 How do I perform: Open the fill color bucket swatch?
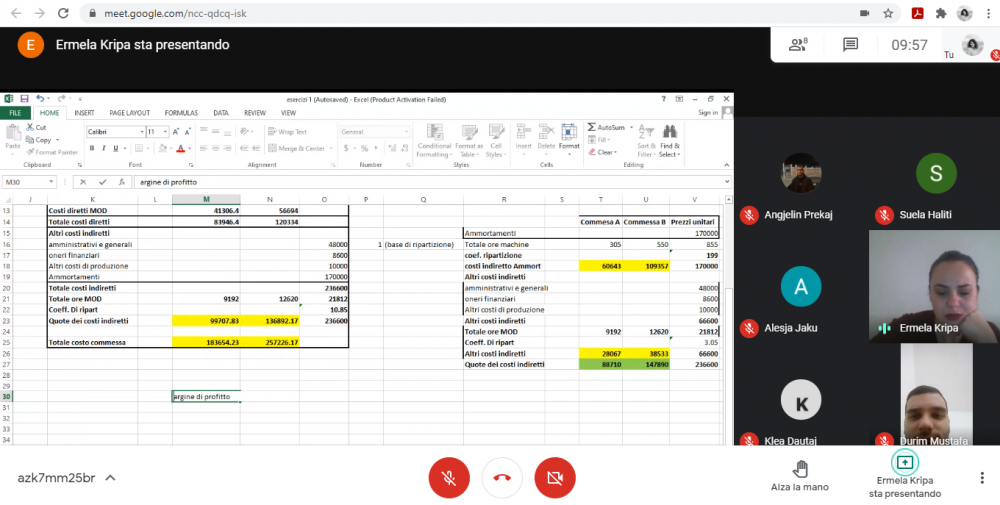point(162,149)
